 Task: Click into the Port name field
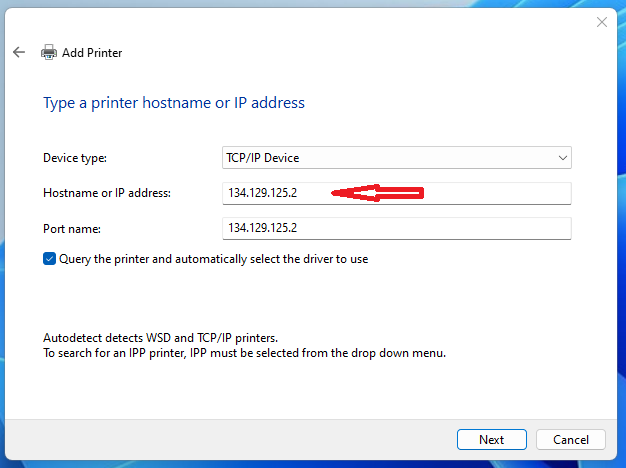[x=396, y=229]
